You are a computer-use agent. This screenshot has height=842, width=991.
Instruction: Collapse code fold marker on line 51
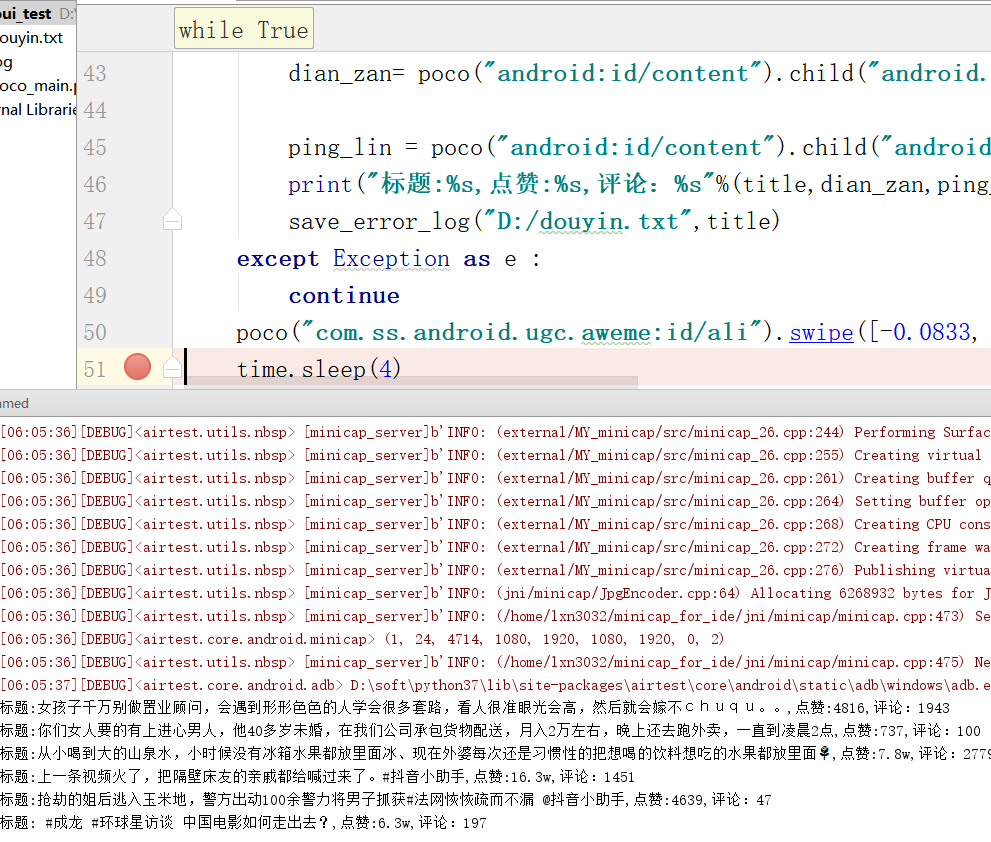172,367
